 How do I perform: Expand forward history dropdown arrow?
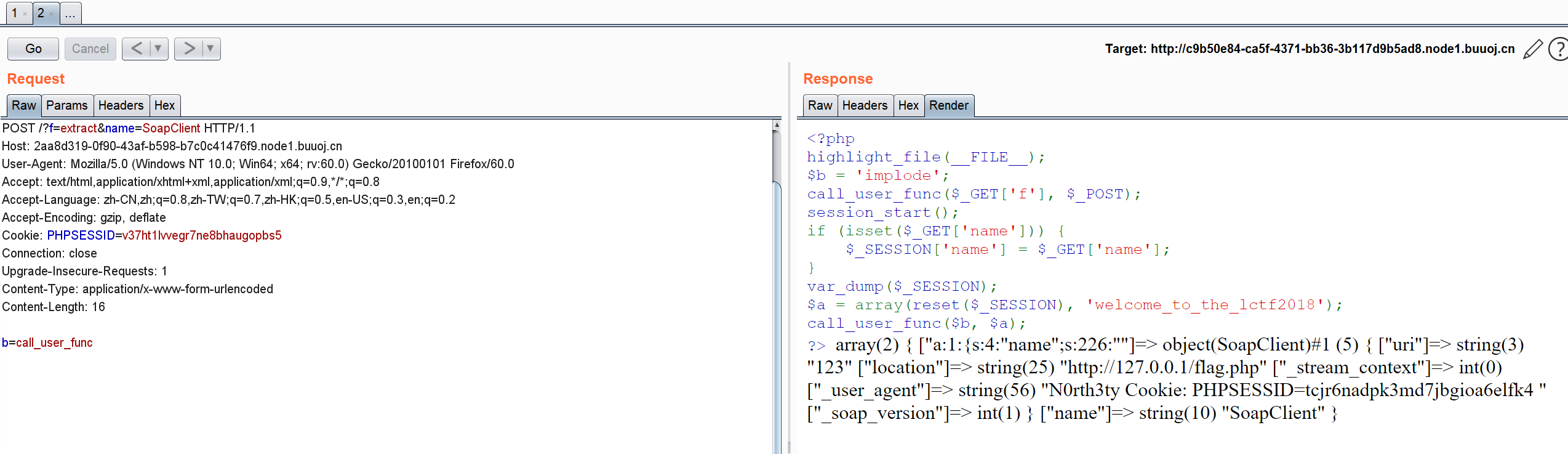(210, 49)
